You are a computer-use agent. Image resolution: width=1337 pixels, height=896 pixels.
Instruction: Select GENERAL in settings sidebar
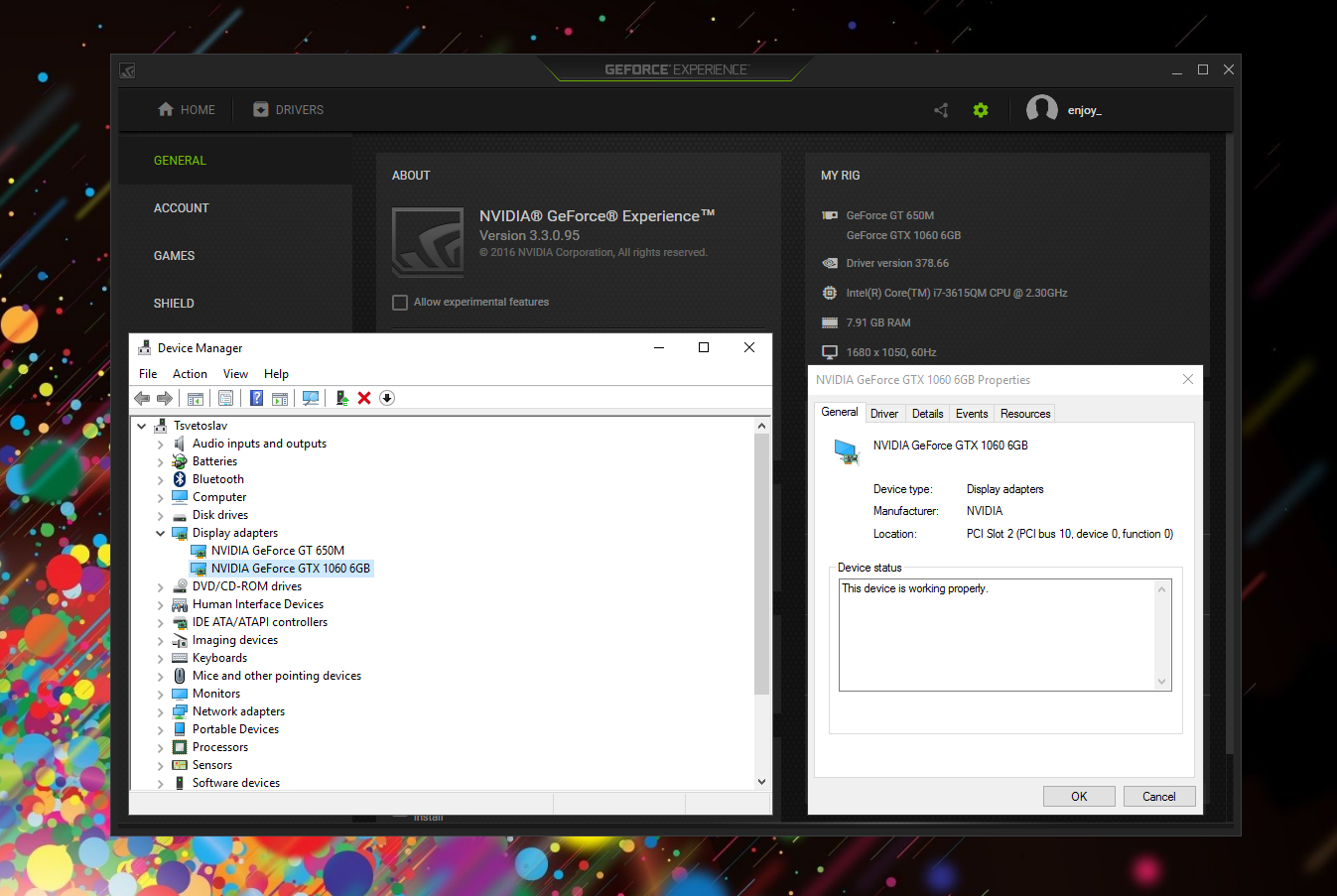tap(235, 161)
